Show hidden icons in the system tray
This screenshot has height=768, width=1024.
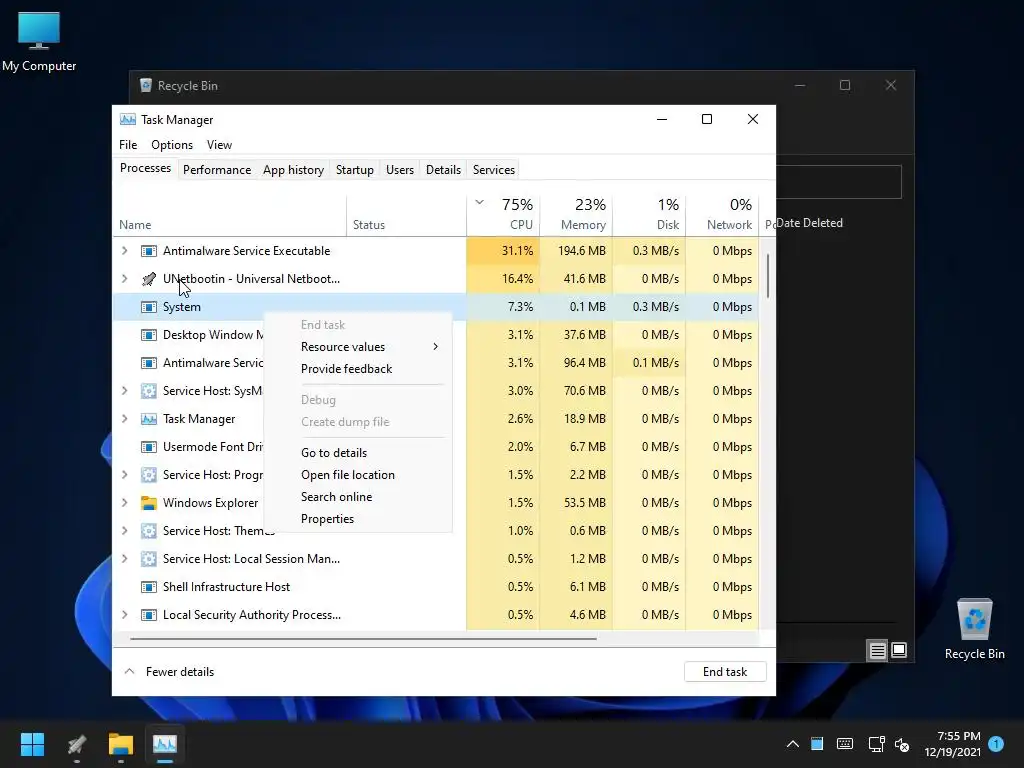tap(792, 744)
